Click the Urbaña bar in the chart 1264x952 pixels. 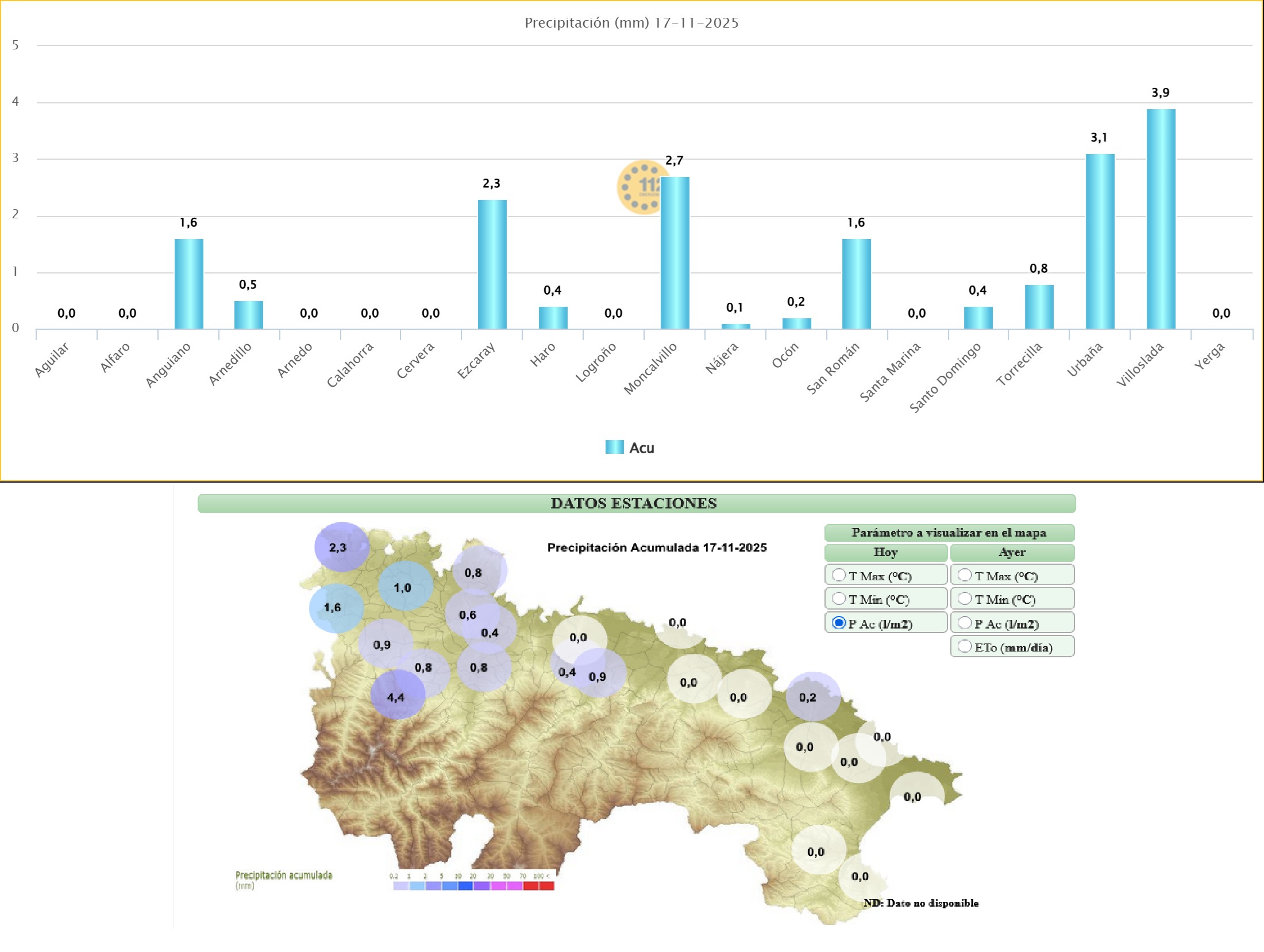[1100, 241]
